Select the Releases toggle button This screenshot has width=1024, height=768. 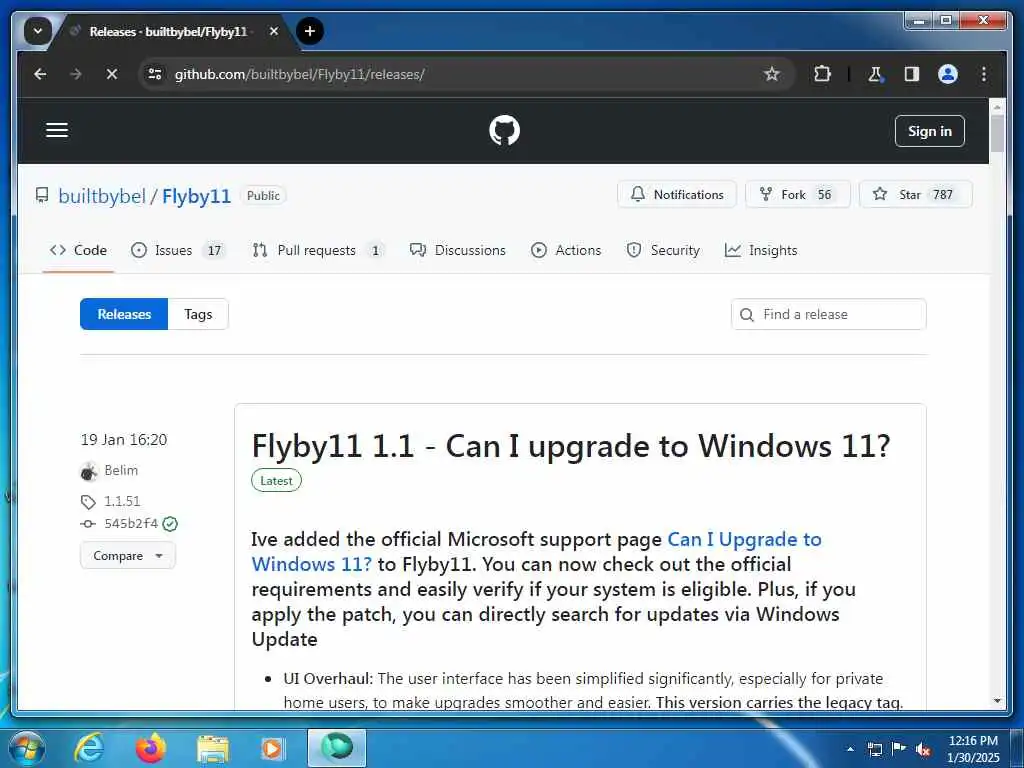124,314
